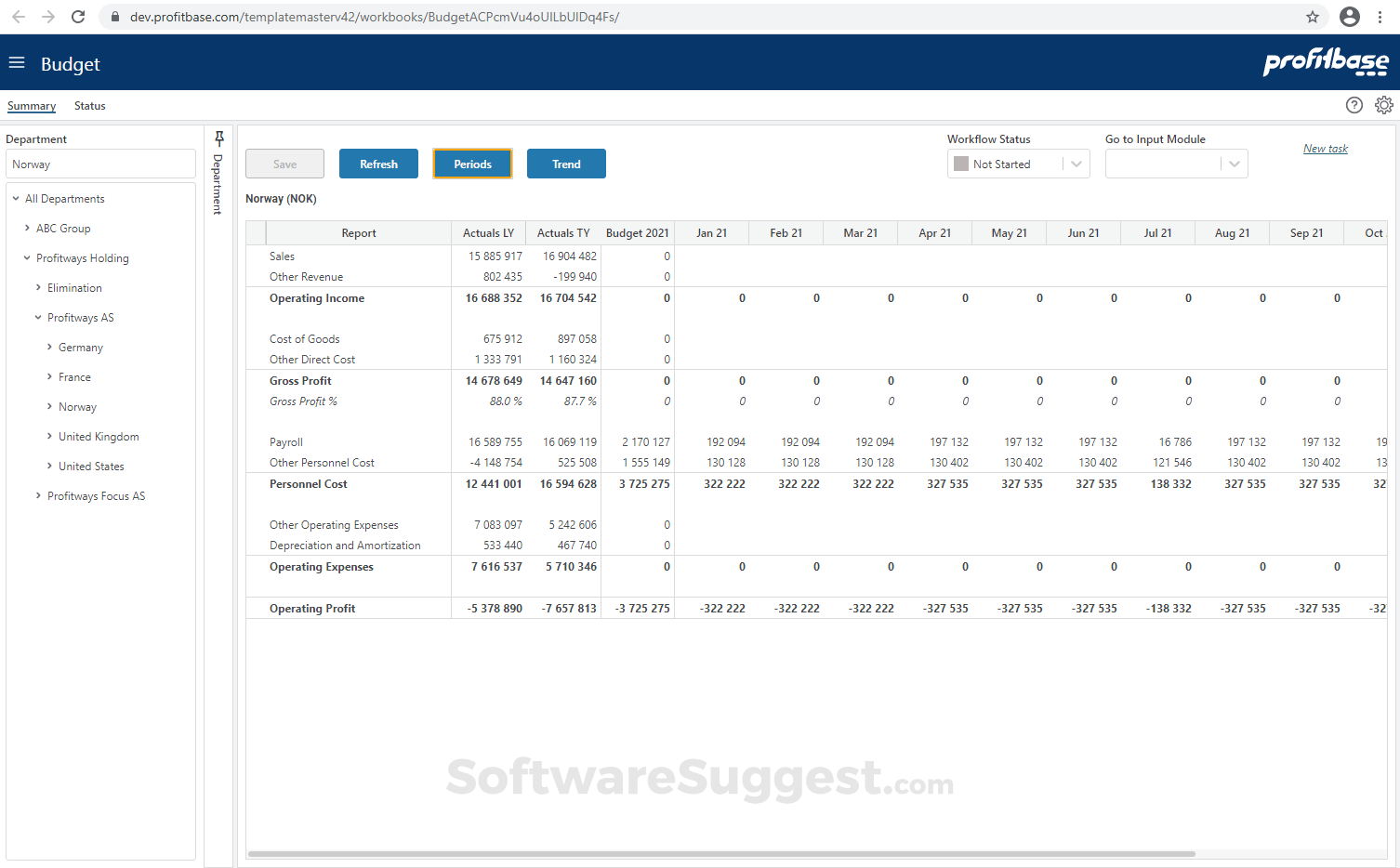Click the Profitbase logo

point(1326,63)
